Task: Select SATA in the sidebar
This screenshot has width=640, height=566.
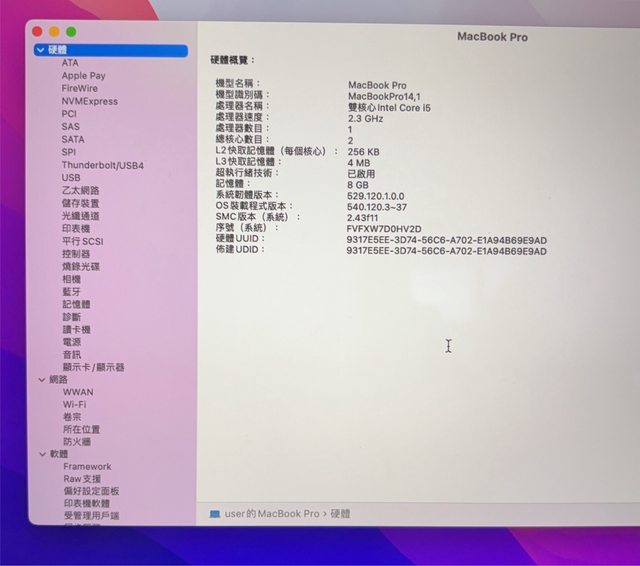Action: pyautogui.click(x=73, y=140)
